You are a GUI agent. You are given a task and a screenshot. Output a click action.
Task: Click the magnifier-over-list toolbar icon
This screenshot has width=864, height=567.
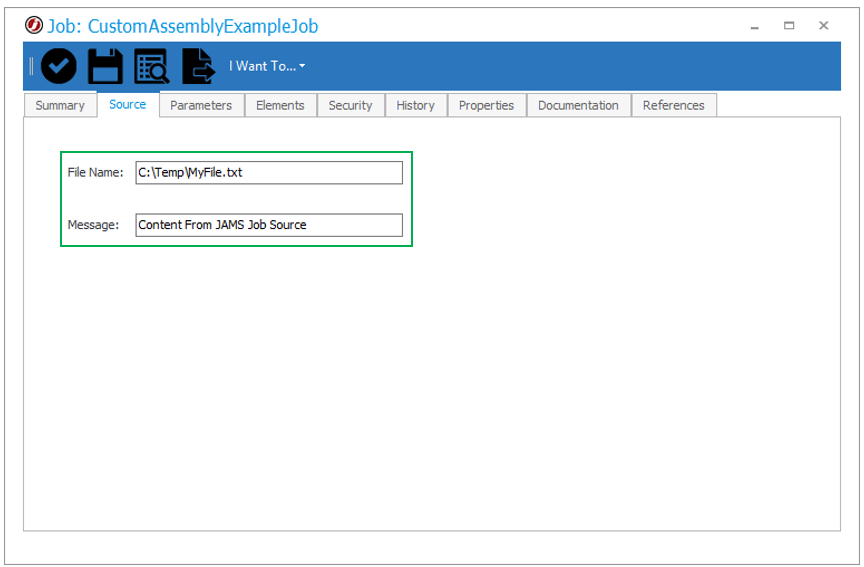(x=152, y=66)
